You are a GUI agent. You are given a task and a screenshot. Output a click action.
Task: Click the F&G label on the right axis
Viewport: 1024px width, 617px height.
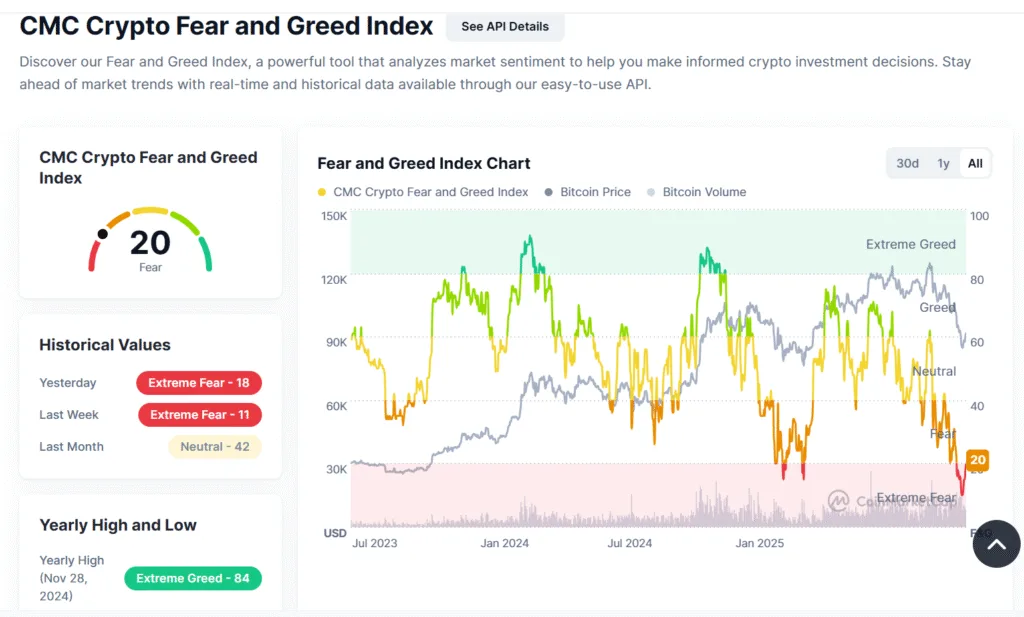(x=977, y=533)
